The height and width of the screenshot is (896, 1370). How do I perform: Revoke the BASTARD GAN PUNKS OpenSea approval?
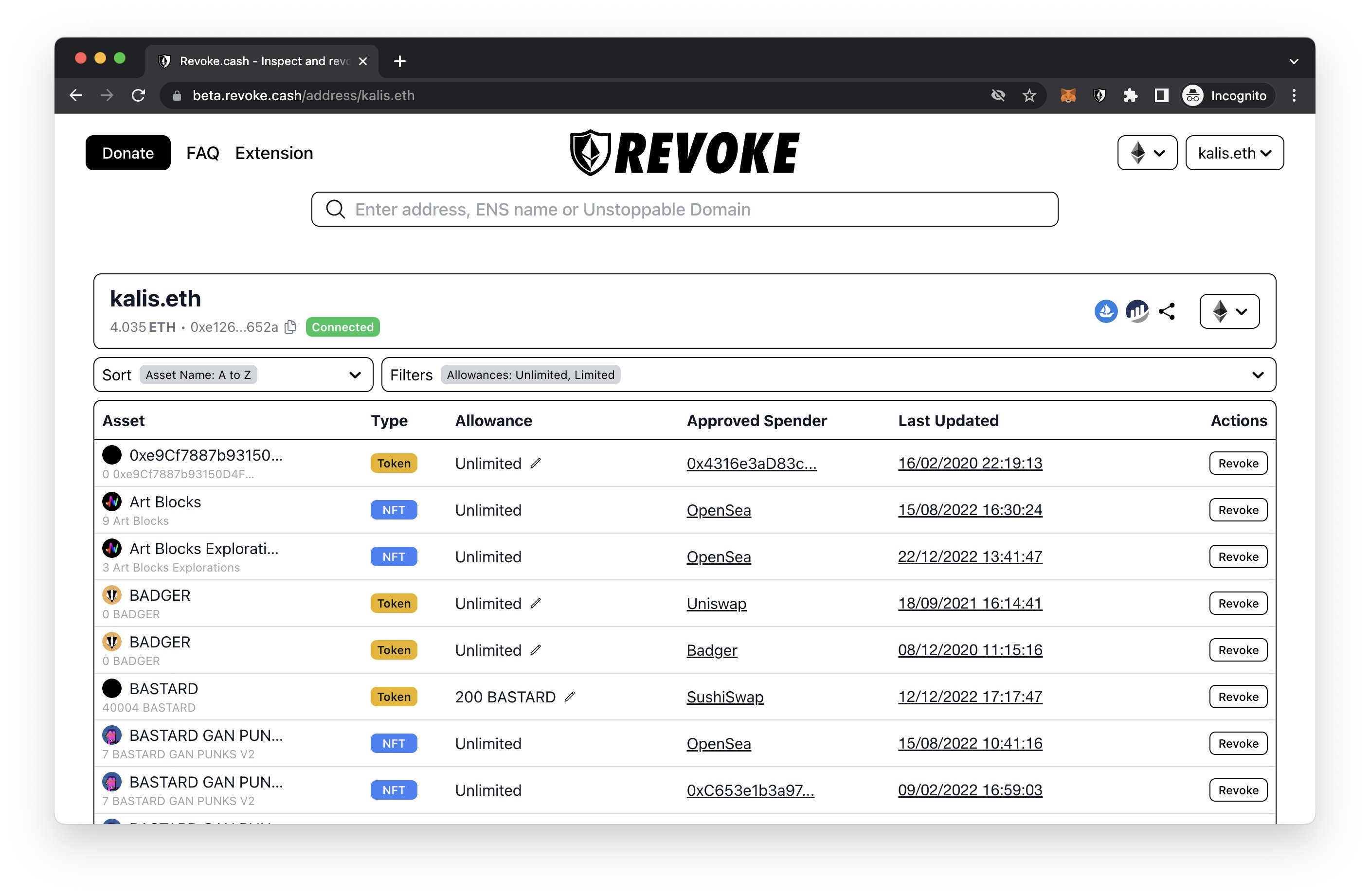pyautogui.click(x=1238, y=743)
